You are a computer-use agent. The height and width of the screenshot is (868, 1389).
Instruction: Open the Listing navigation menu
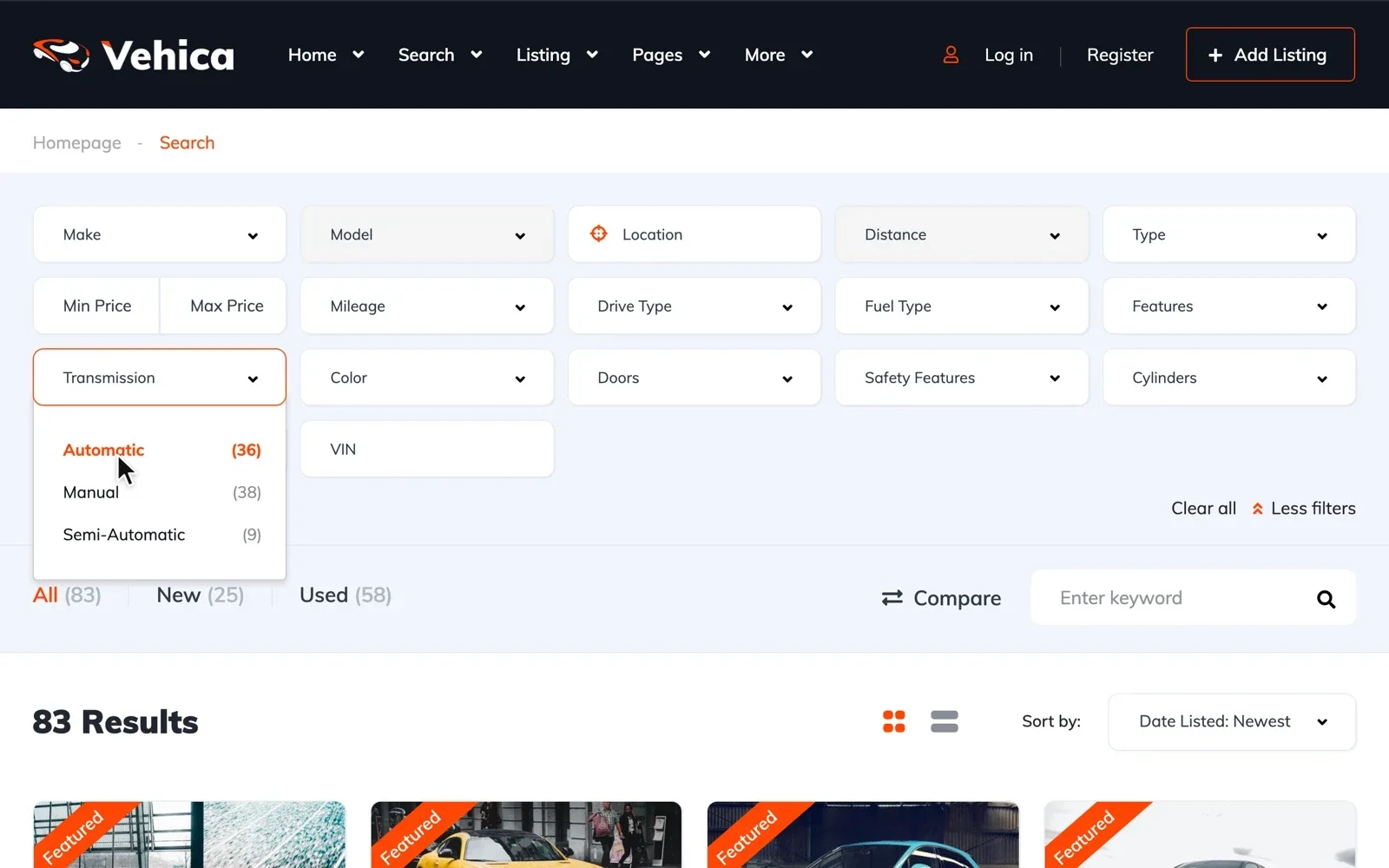pyautogui.click(x=556, y=55)
